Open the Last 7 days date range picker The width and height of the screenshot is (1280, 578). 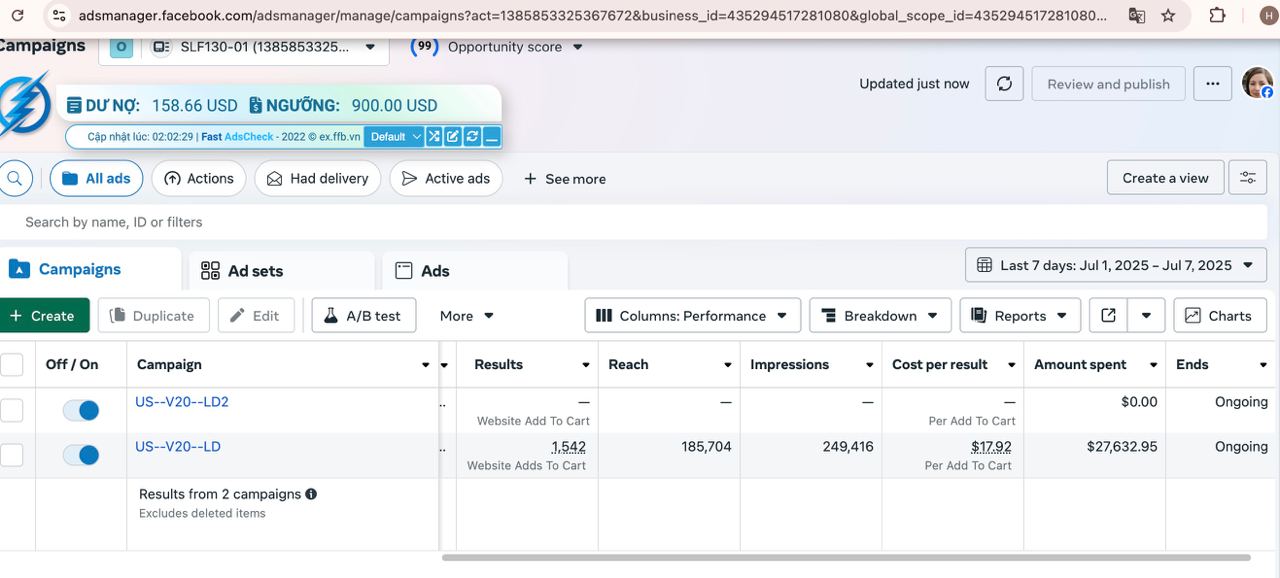tap(1116, 265)
